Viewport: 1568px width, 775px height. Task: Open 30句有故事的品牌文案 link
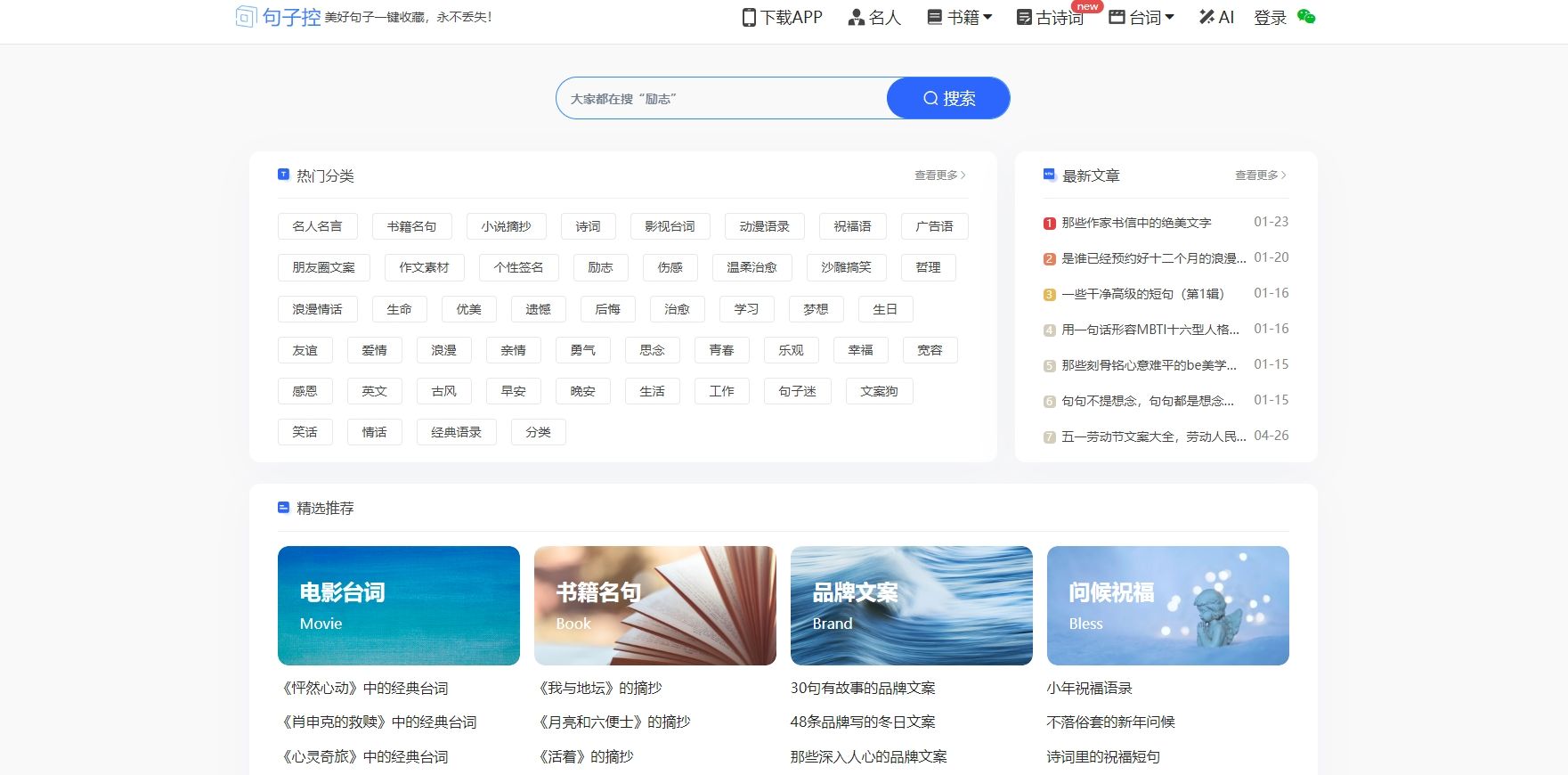863,688
